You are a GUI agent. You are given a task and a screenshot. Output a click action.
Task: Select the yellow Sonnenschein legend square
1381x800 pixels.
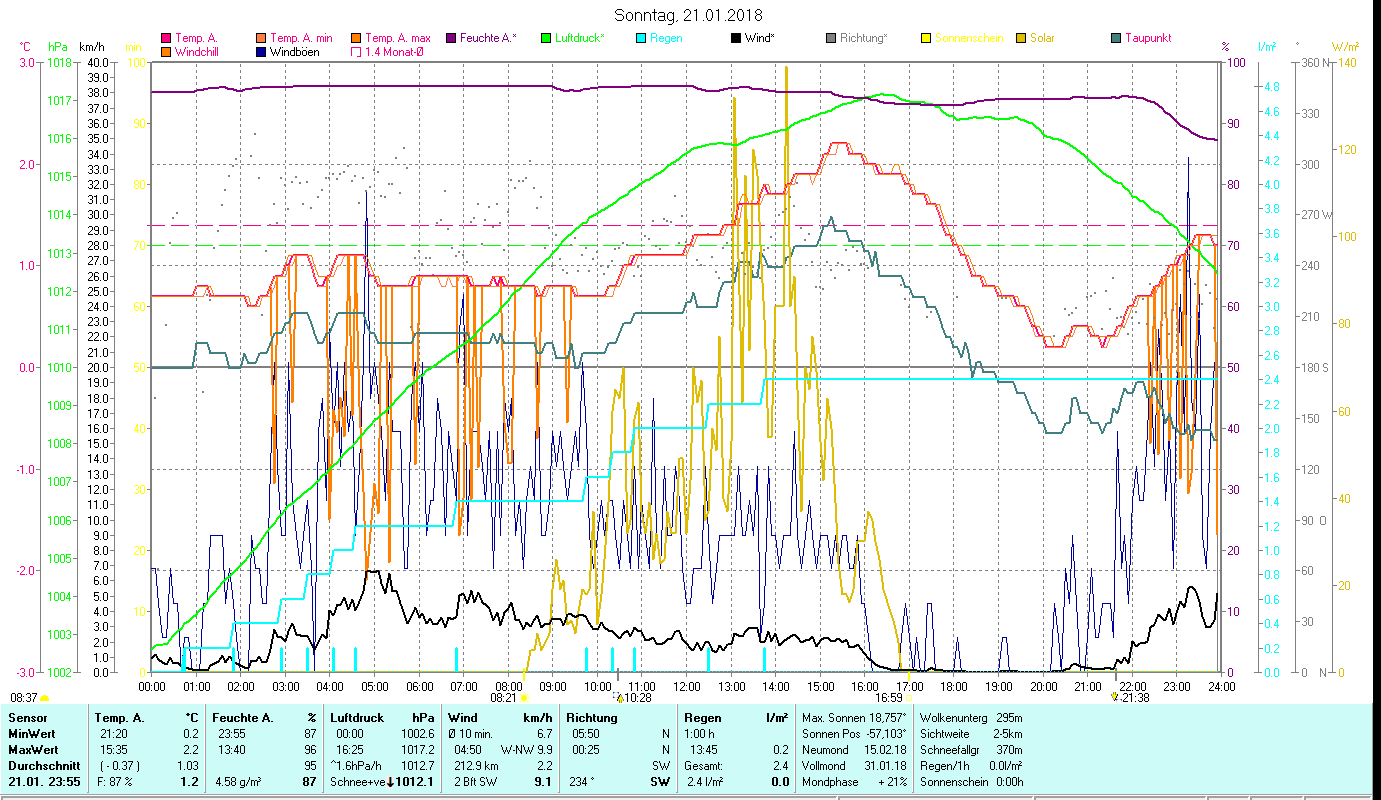[926, 39]
